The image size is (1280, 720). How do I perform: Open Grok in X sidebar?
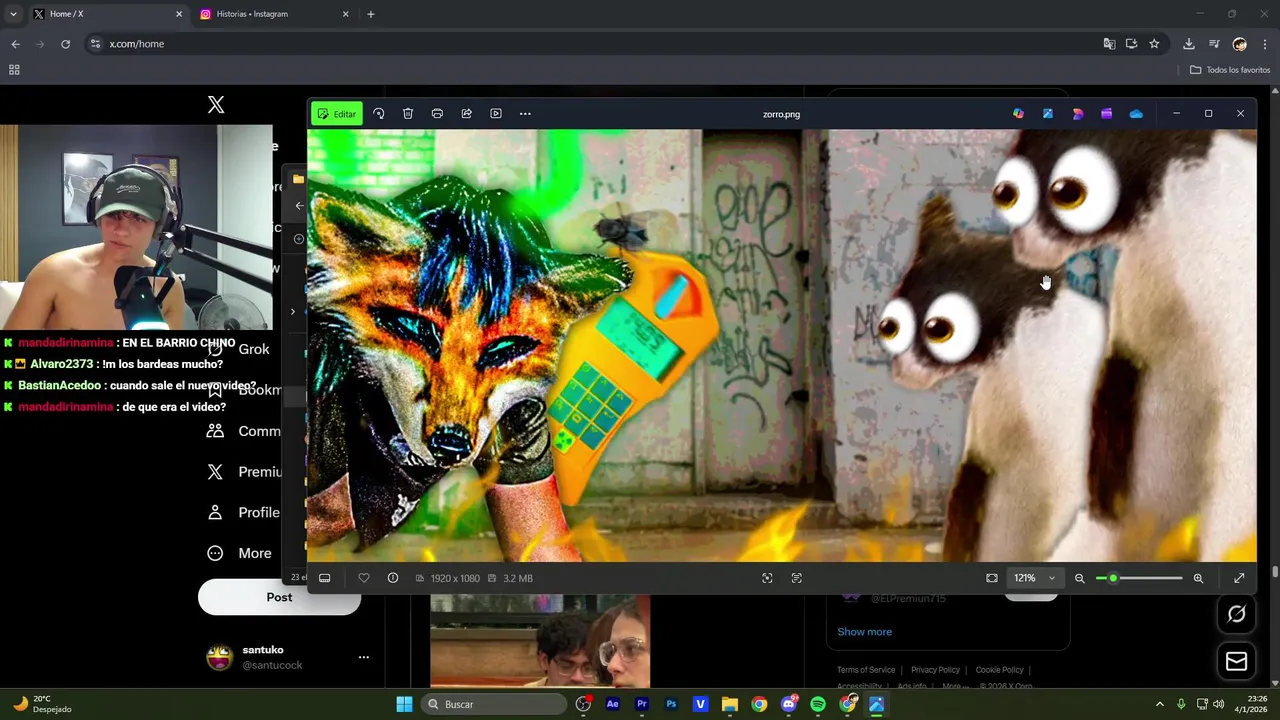pos(238,349)
